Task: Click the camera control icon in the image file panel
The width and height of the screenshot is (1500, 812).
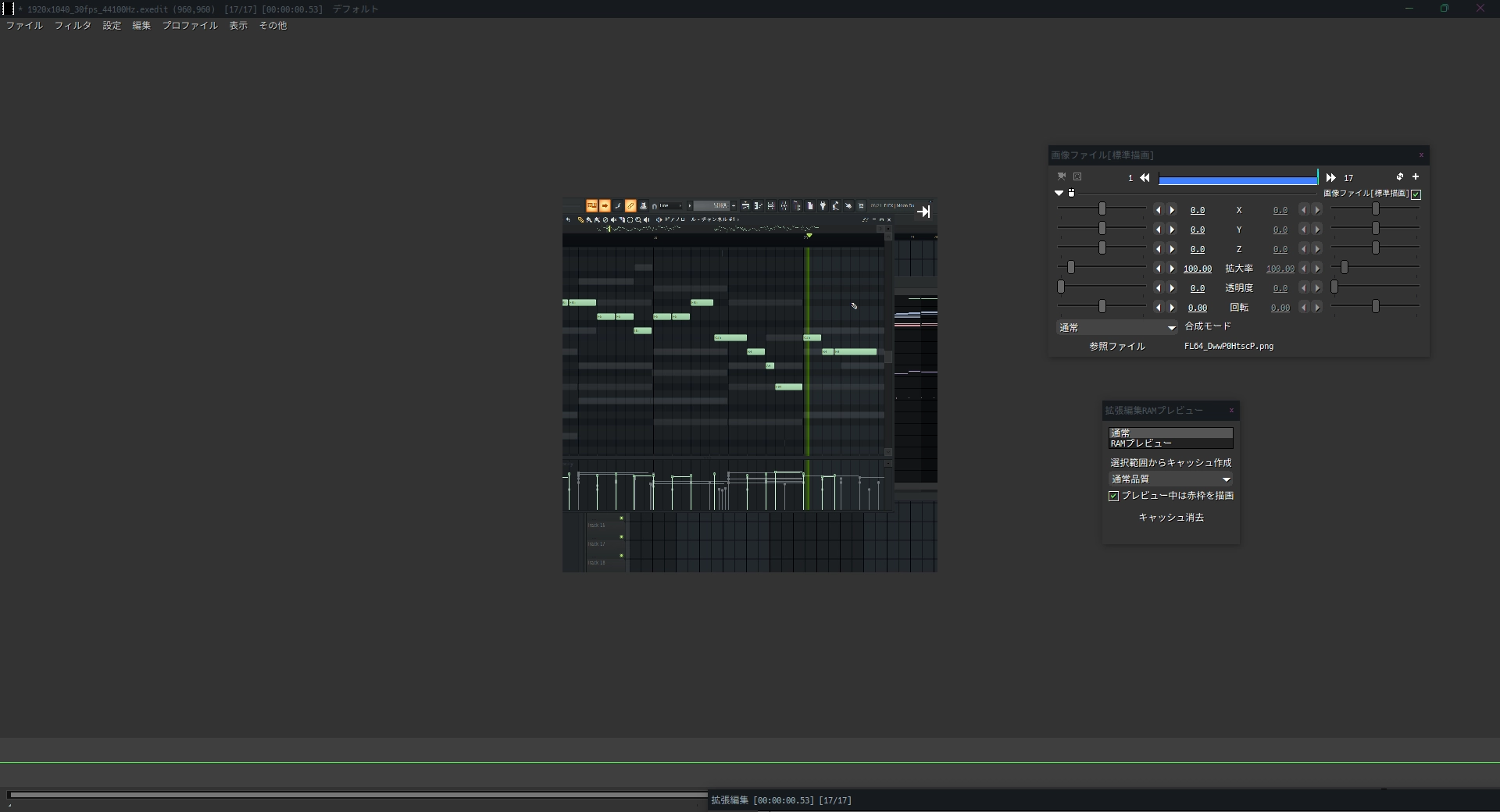Action: [x=1062, y=177]
